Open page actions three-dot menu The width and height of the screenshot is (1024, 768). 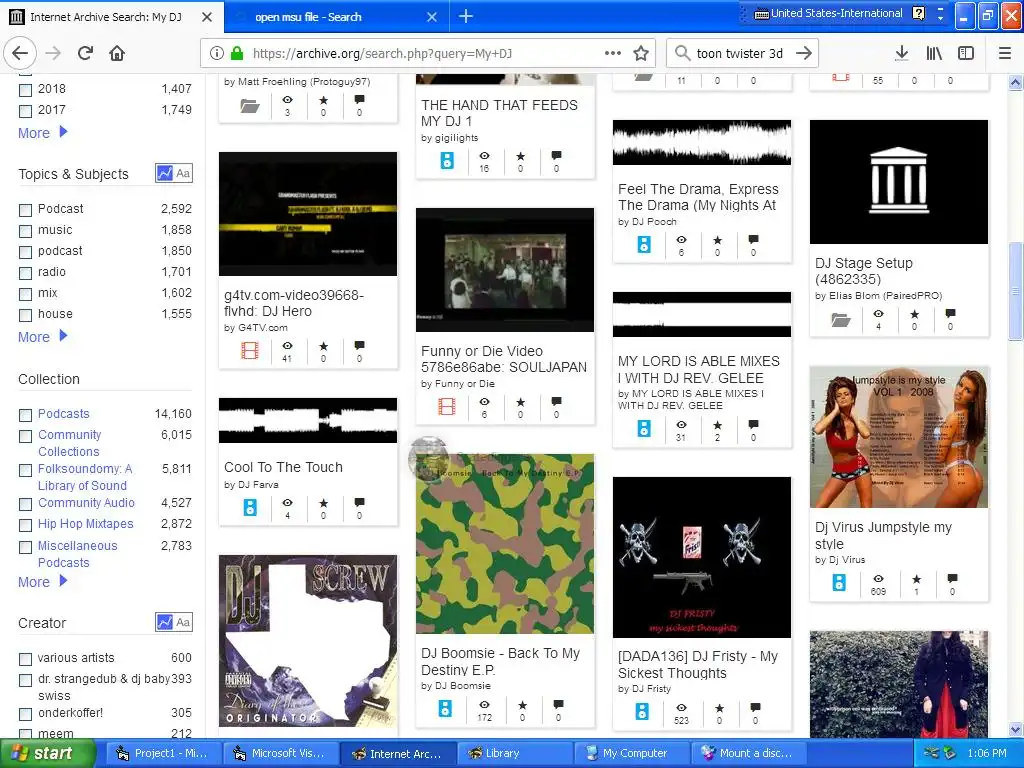pos(613,54)
